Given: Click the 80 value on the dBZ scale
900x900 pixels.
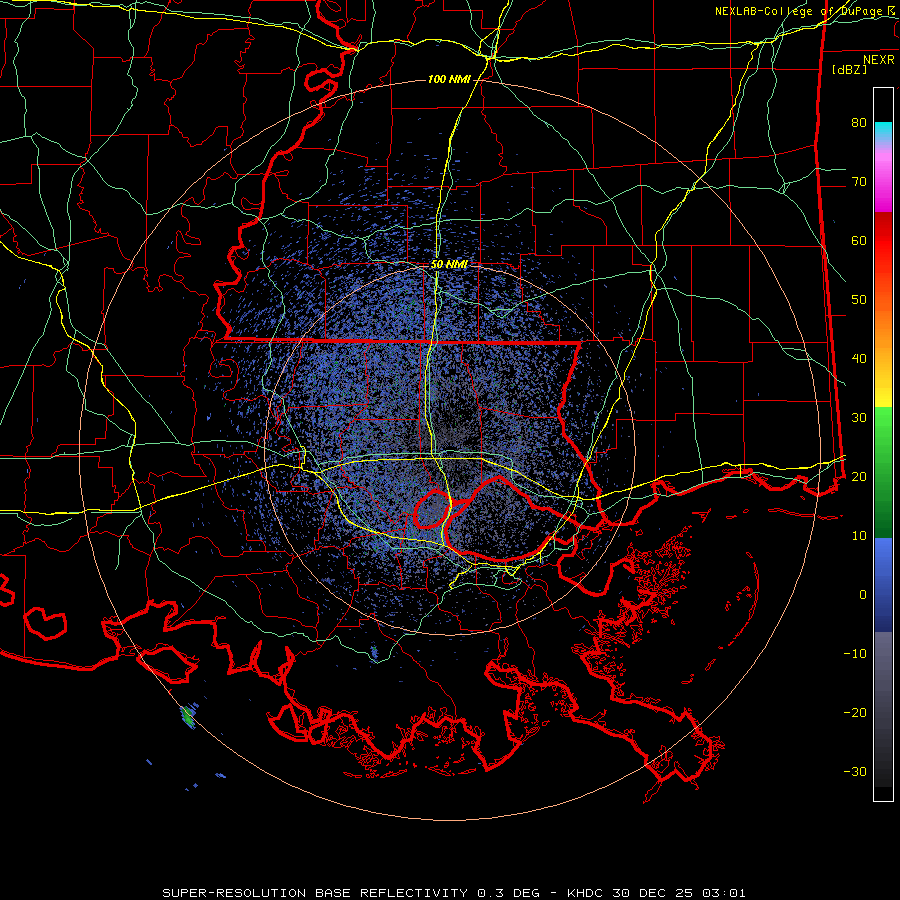Looking at the screenshot, I should click(x=859, y=122).
